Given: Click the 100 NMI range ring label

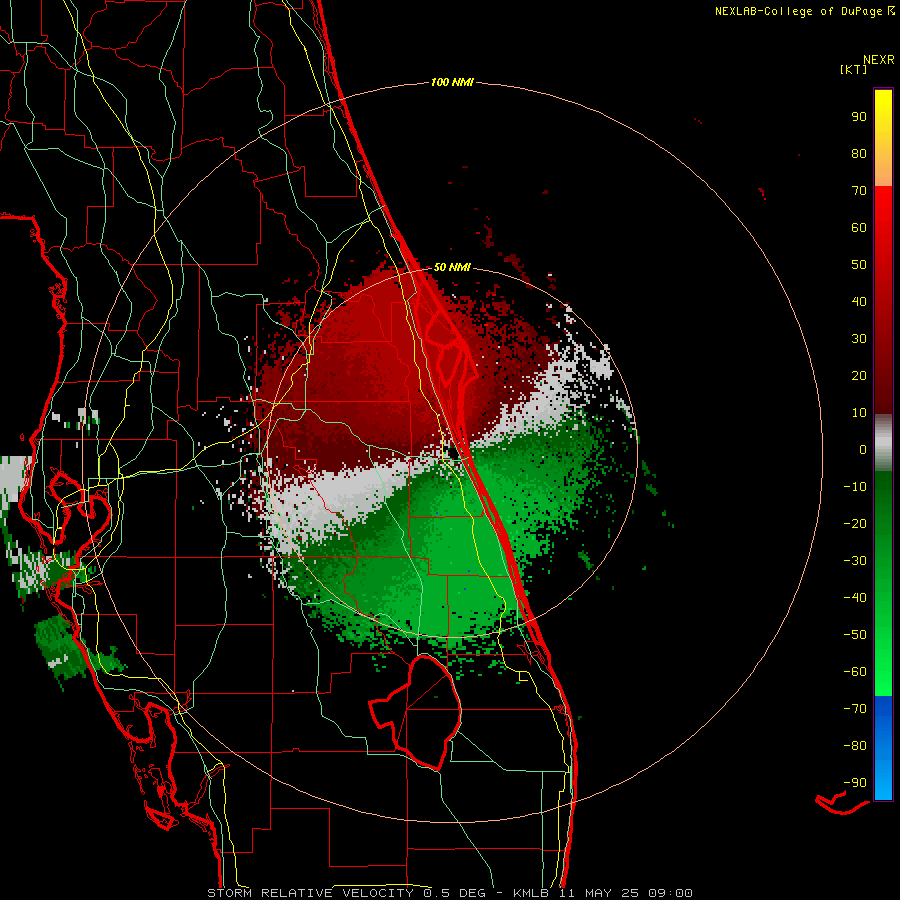Looking at the screenshot, I should coord(452,82).
